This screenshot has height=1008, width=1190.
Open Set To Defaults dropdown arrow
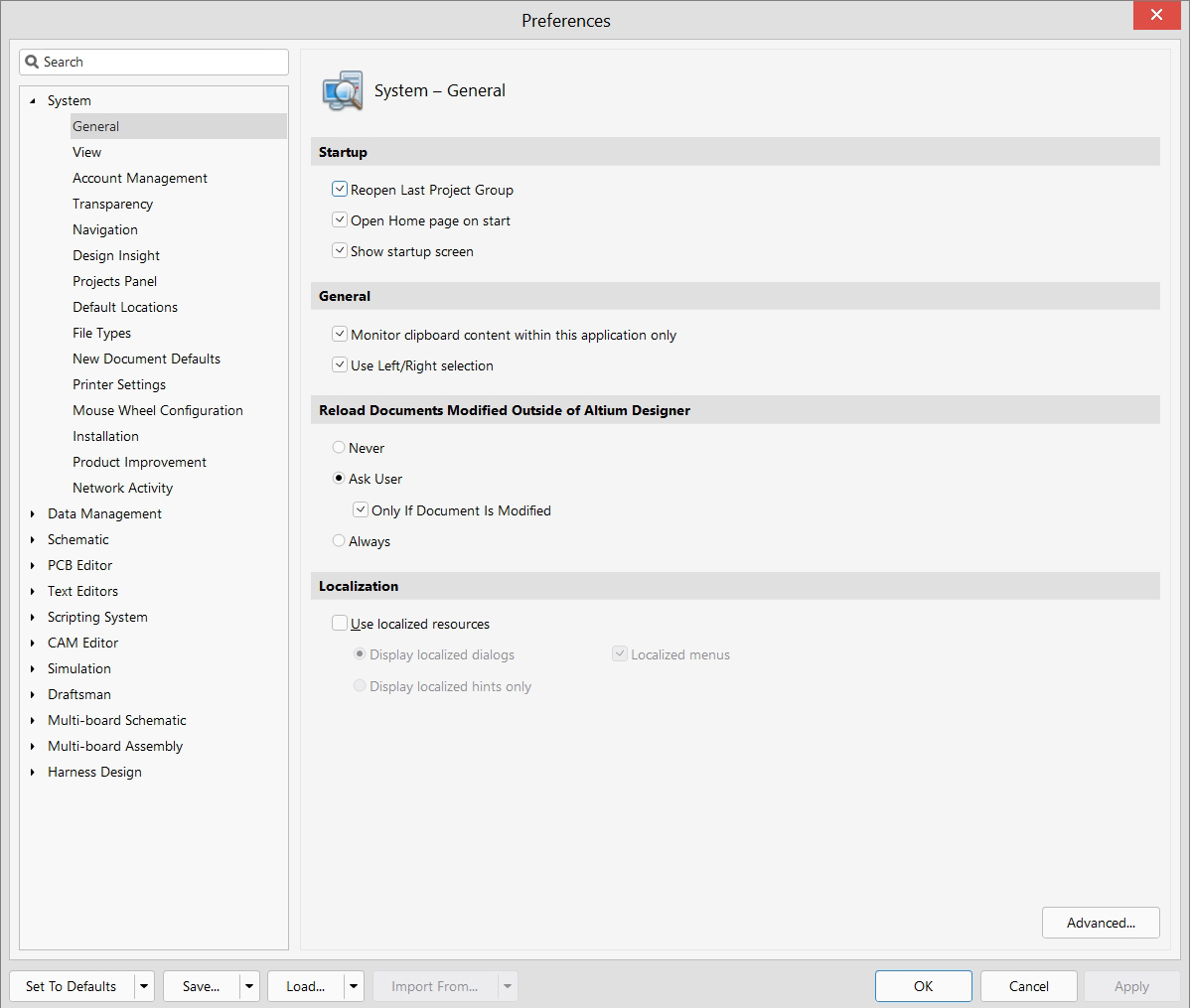[x=144, y=986]
